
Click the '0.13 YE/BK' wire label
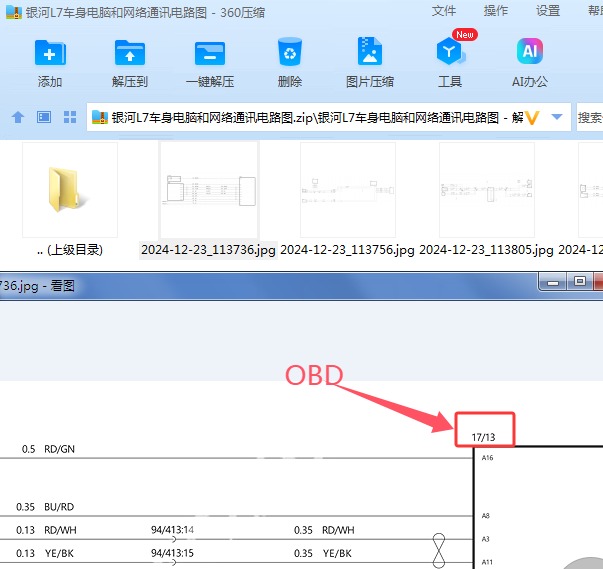(45, 553)
